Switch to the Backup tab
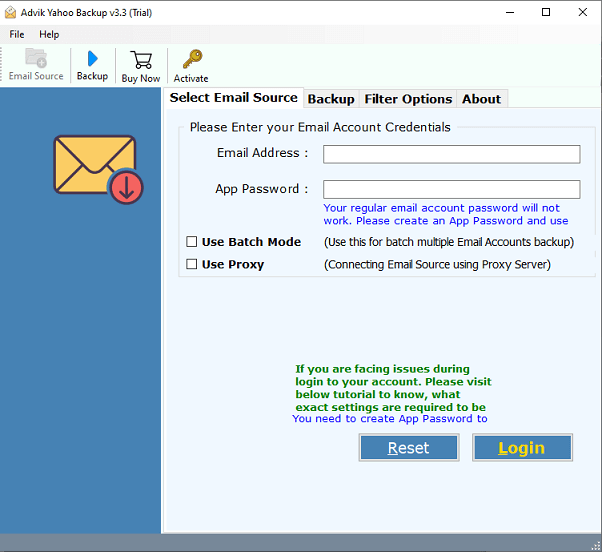The height and width of the screenshot is (552, 602). (331, 99)
